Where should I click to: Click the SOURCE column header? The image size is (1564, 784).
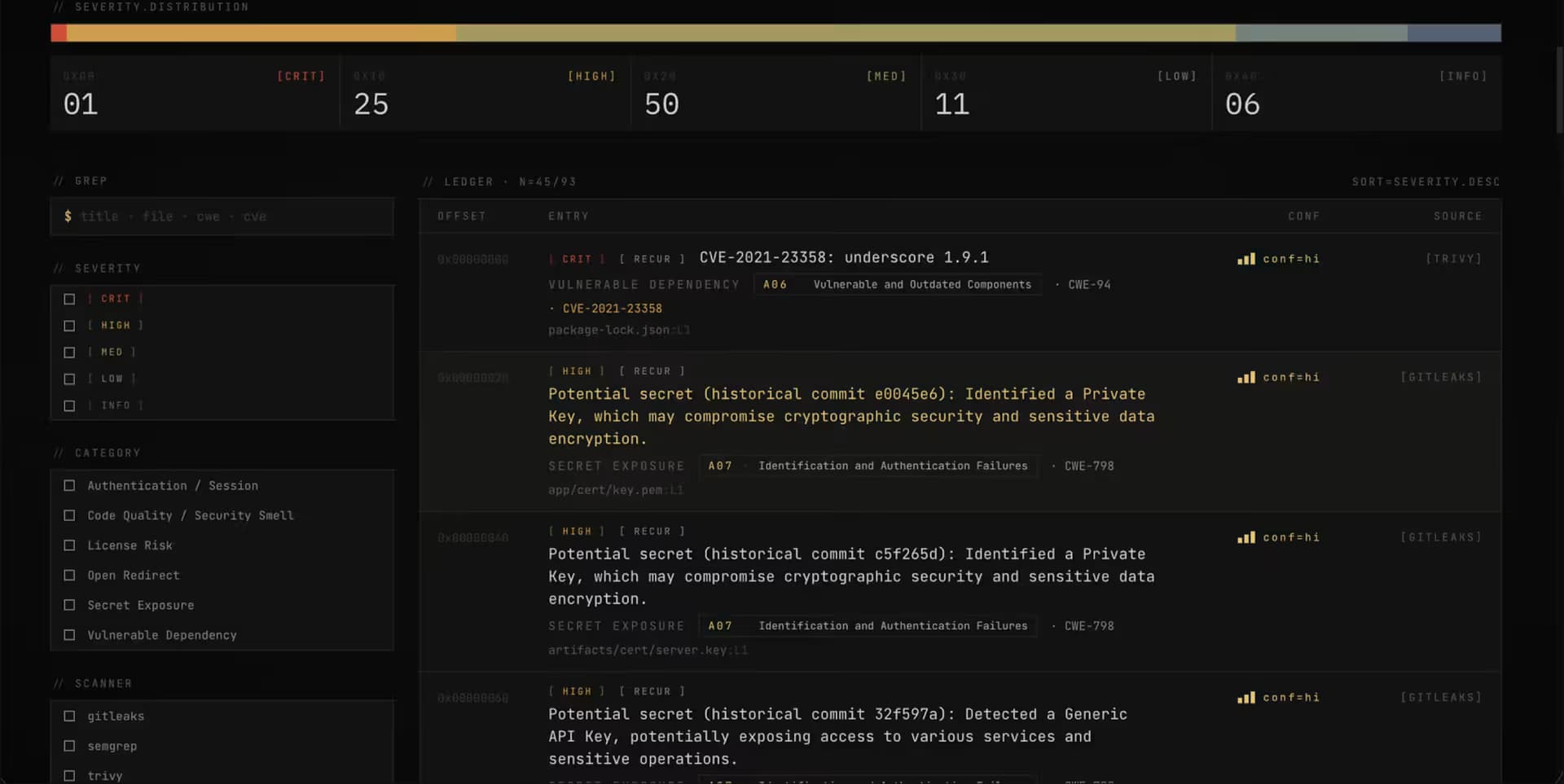click(1457, 217)
